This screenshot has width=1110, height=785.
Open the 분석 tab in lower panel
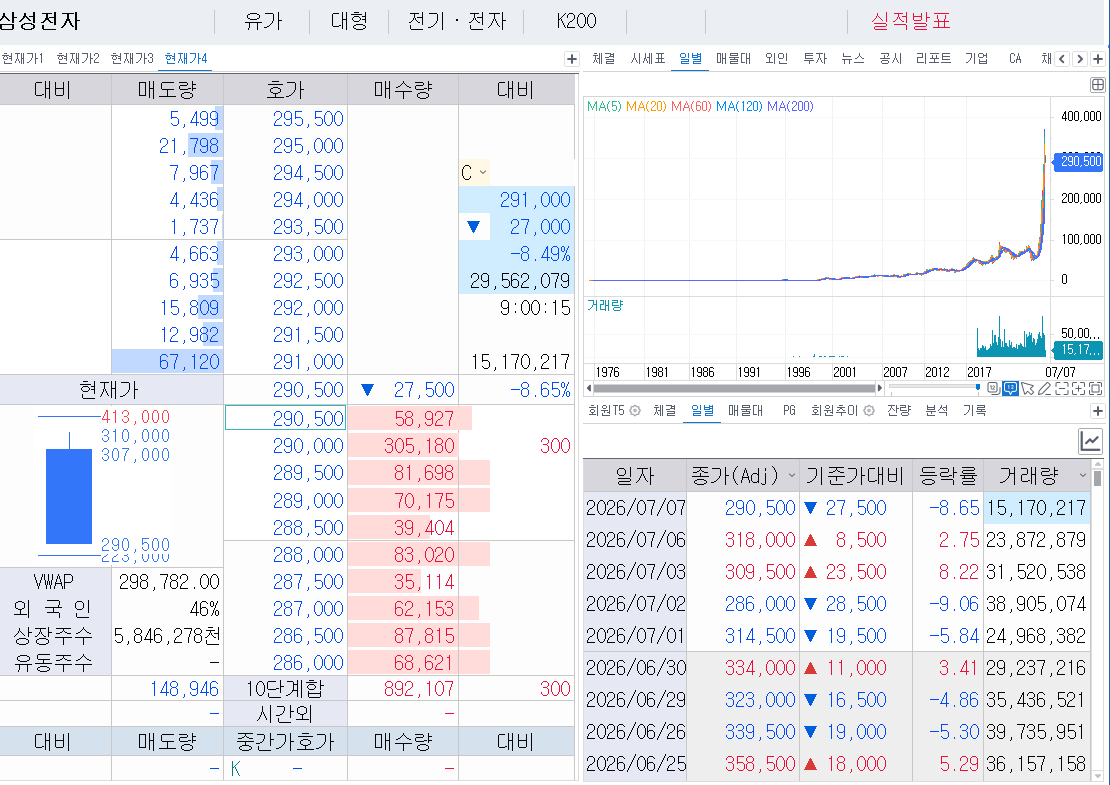pyautogui.click(x=937, y=411)
